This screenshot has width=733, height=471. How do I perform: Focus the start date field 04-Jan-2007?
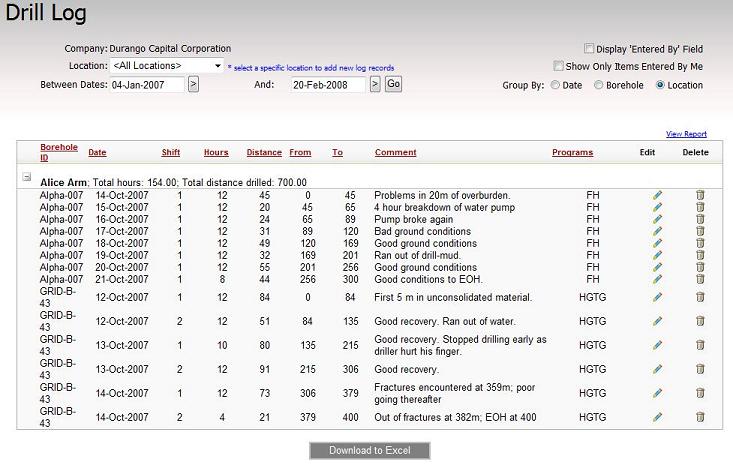(147, 85)
